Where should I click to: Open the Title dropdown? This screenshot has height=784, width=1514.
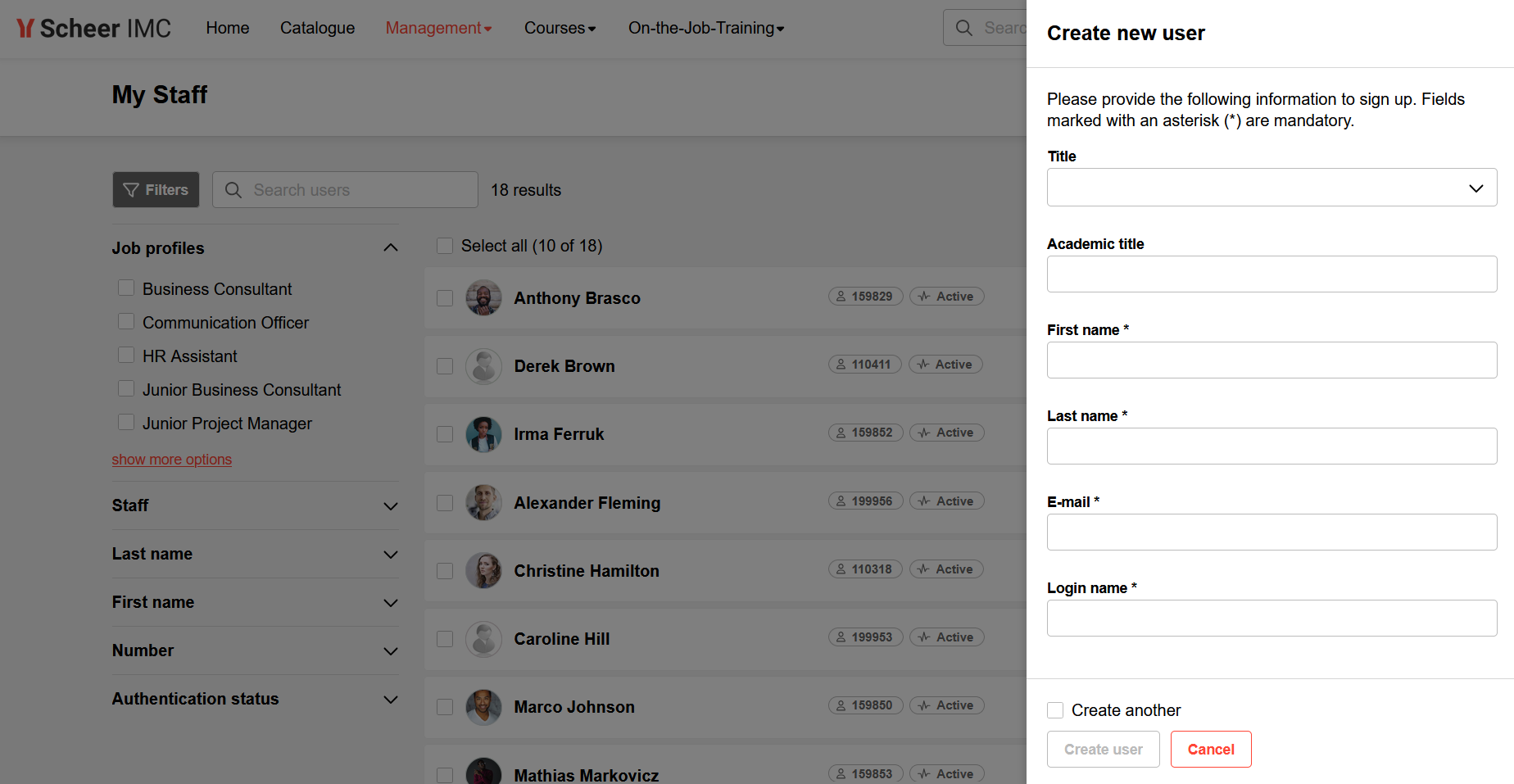pos(1271,188)
